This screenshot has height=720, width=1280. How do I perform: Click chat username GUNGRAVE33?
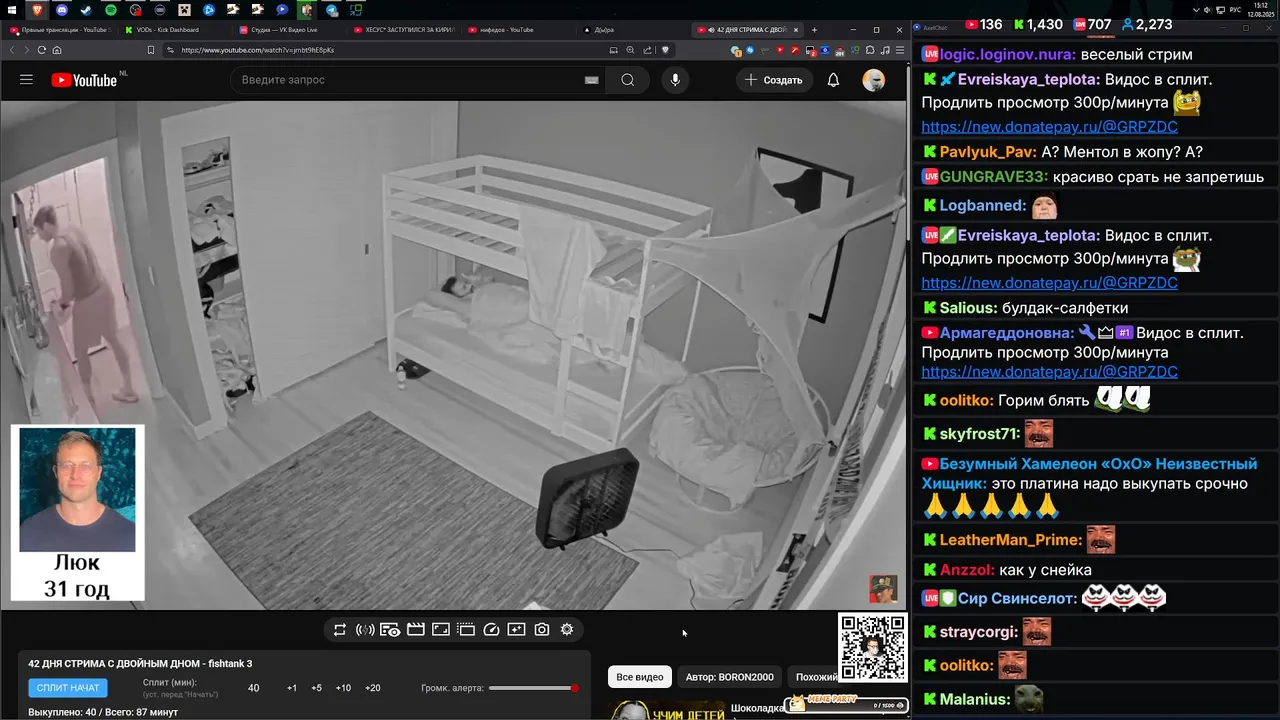coord(993,177)
